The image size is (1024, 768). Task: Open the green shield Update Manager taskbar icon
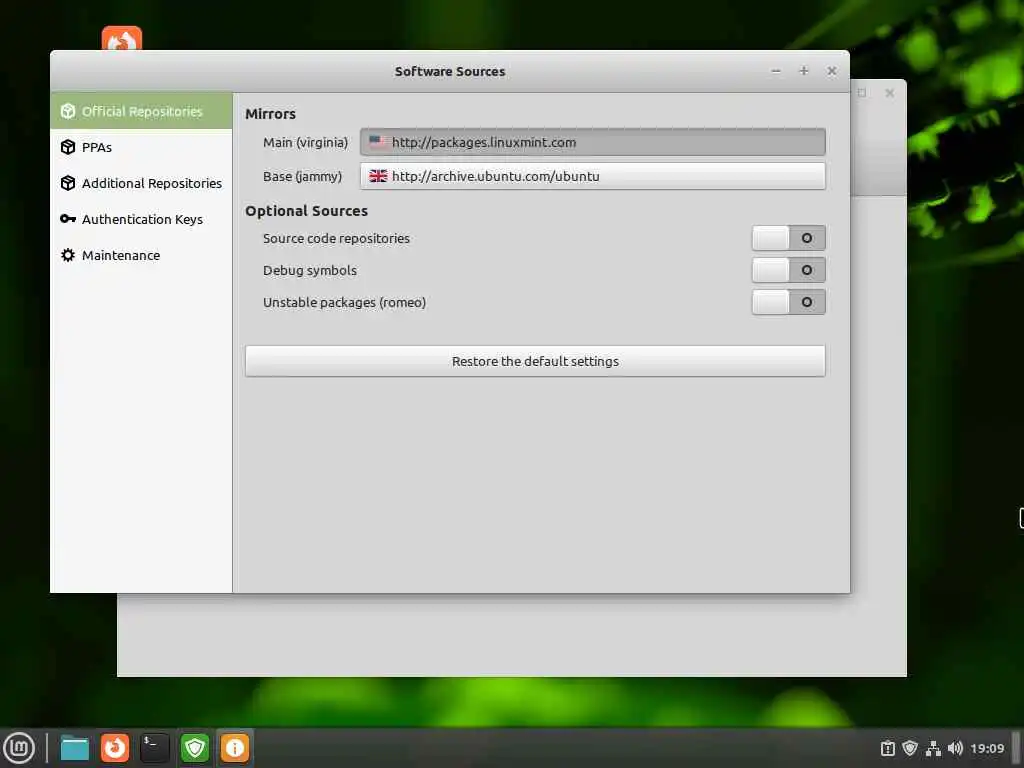pyautogui.click(x=195, y=748)
